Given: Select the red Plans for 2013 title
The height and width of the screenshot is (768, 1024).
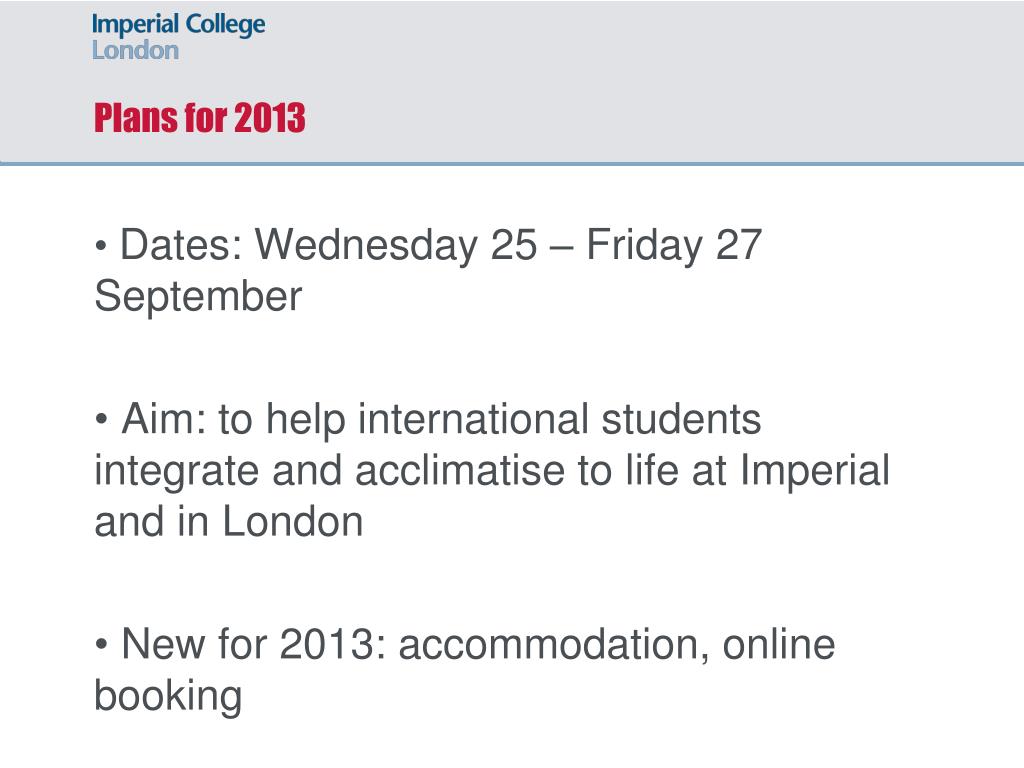Looking at the screenshot, I should pyautogui.click(x=199, y=118).
